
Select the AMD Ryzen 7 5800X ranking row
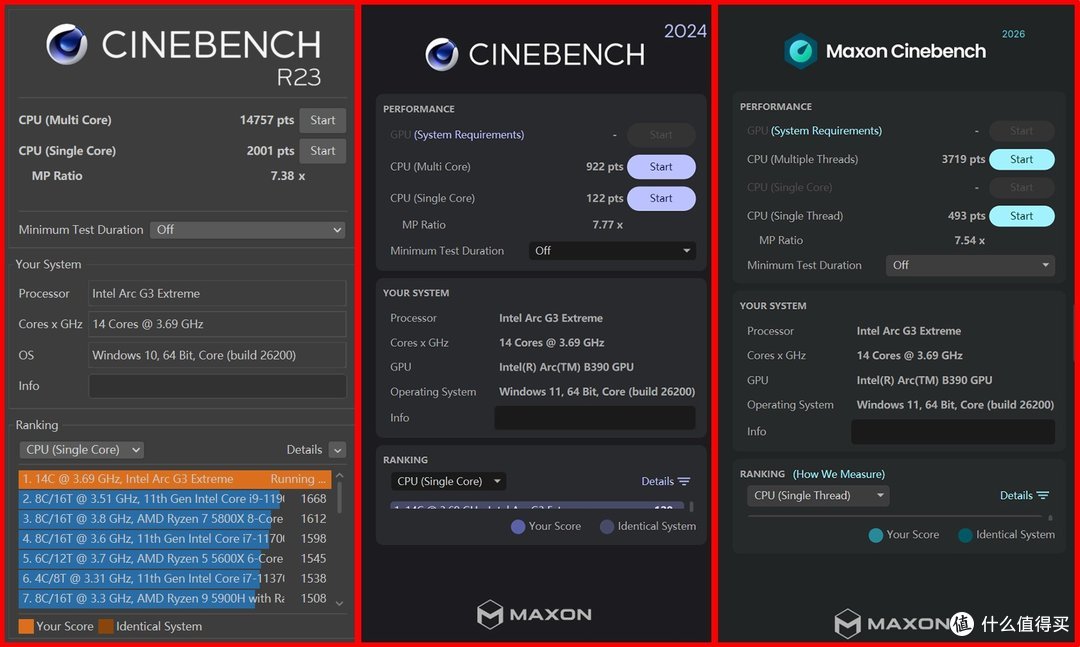pyautogui.click(x=175, y=519)
